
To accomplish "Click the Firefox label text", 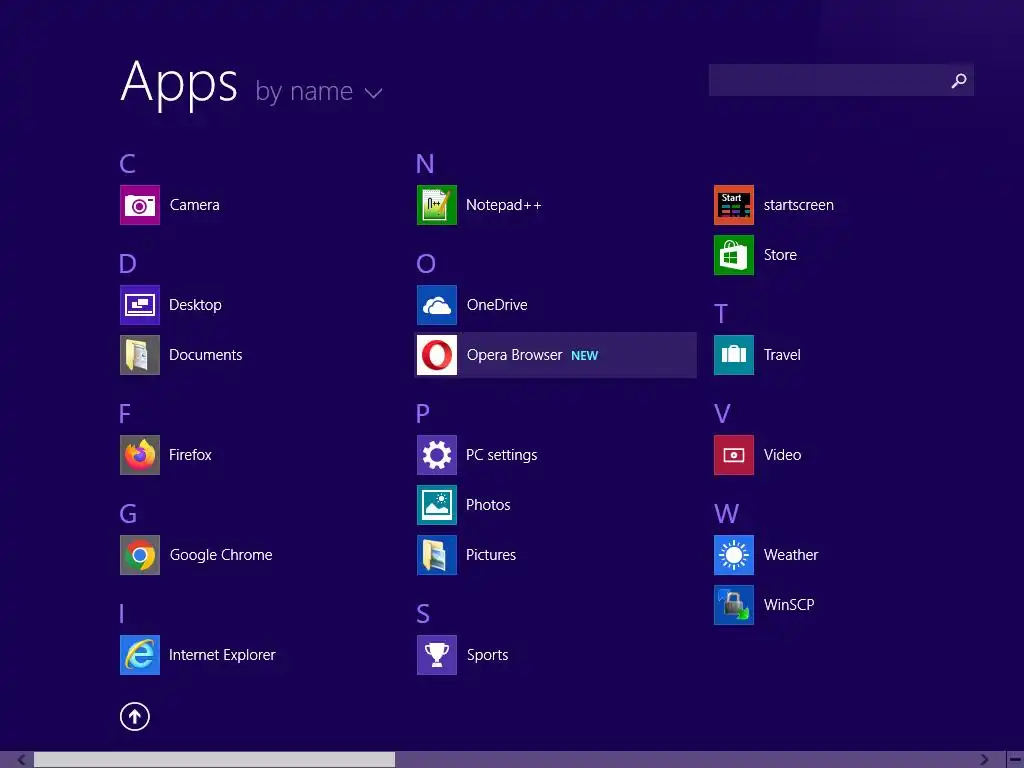I will pyautogui.click(x=190, y=455).
